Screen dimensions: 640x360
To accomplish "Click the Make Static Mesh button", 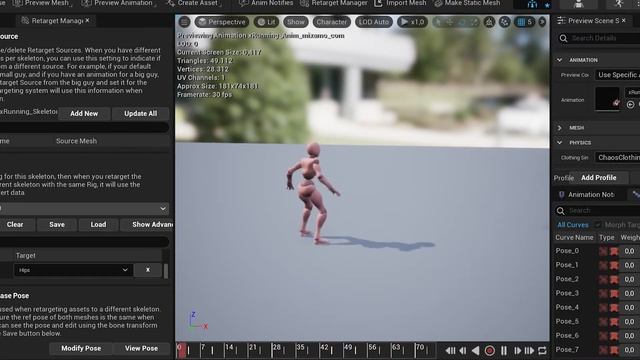I will [467, 3].
